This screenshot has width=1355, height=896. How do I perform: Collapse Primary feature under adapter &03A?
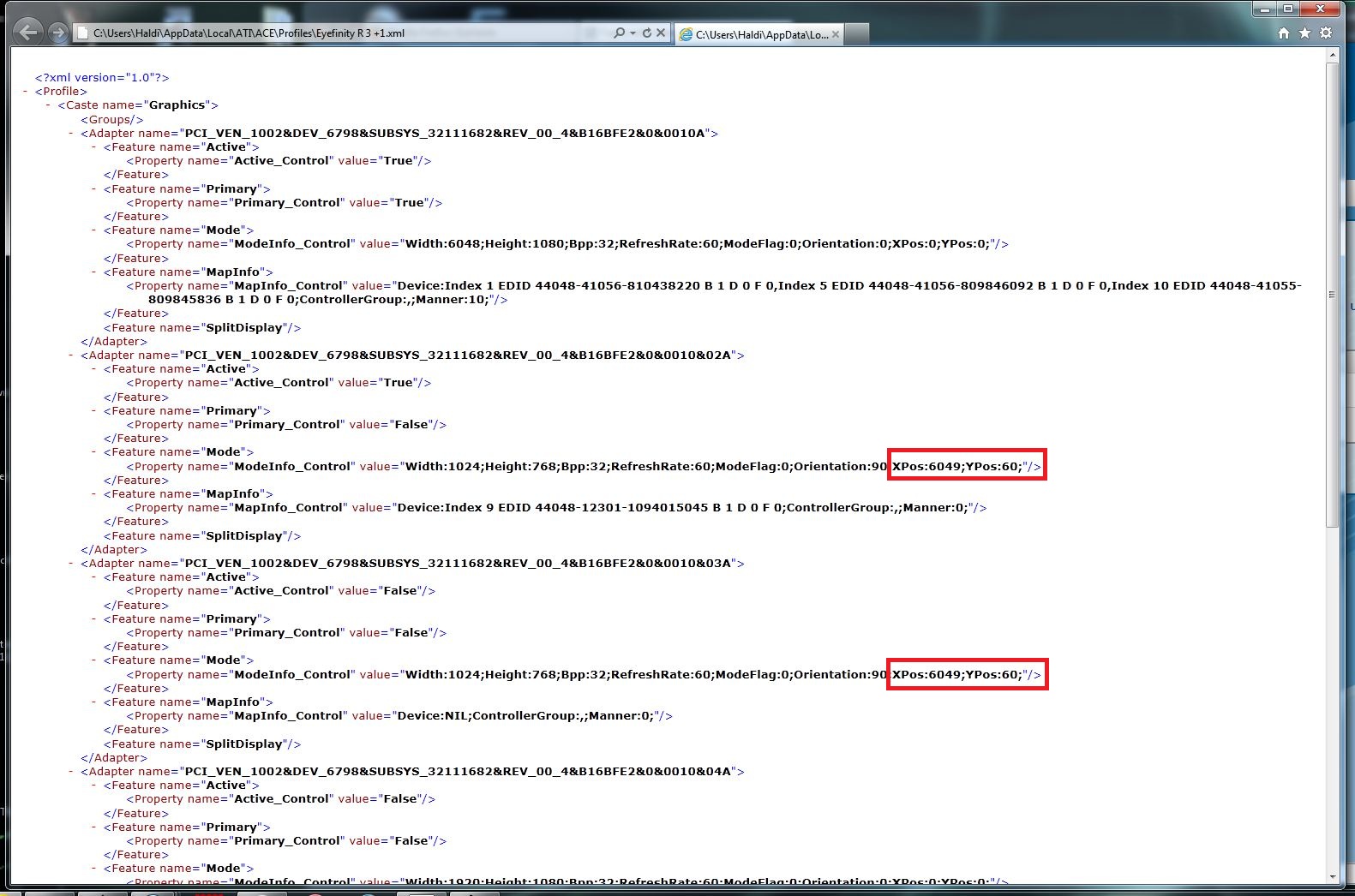pyautogui.click(x=94, y=618)
